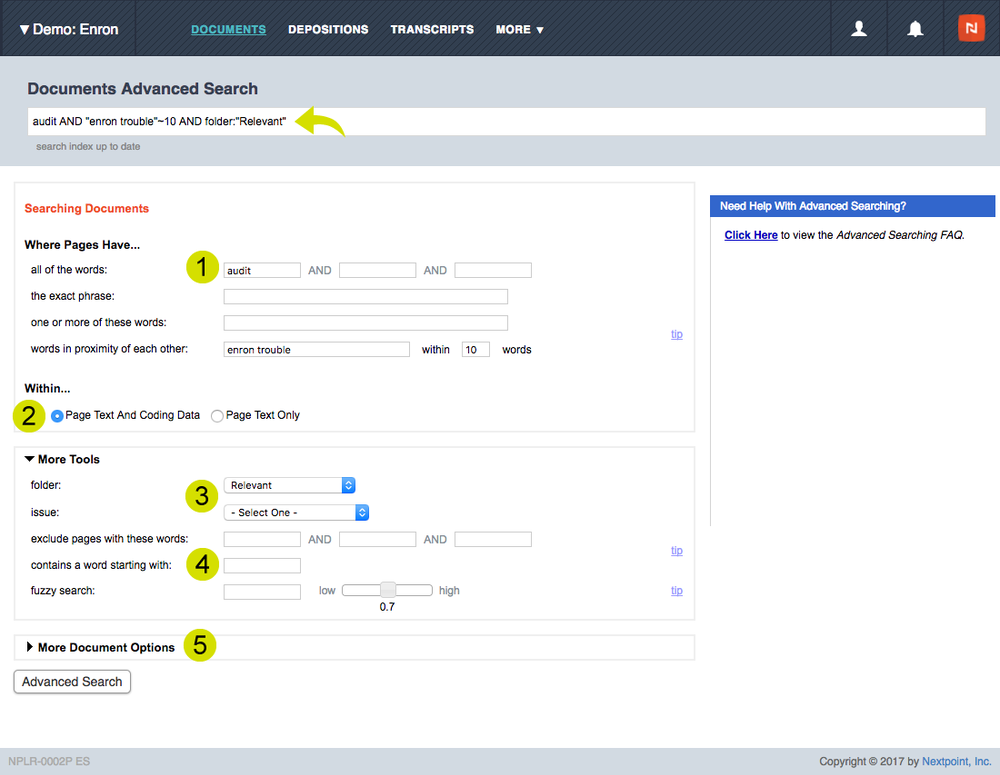The width and height of the screenshot is (1000, 775).
Task: Open the tip link beside exclude words
Action: 677,550
